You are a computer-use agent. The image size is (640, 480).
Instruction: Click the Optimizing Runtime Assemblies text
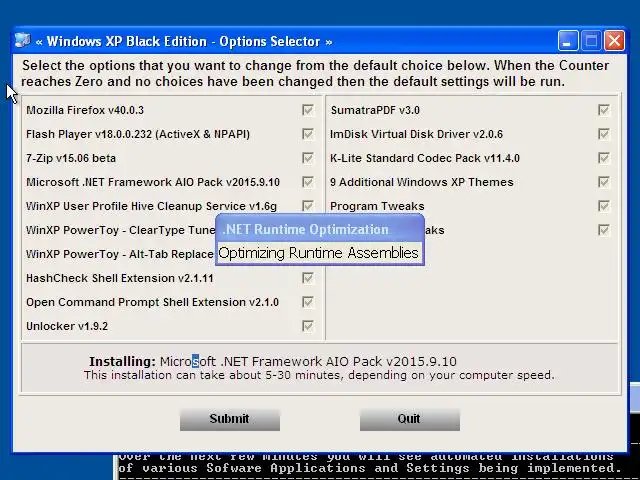click(318, 253)
